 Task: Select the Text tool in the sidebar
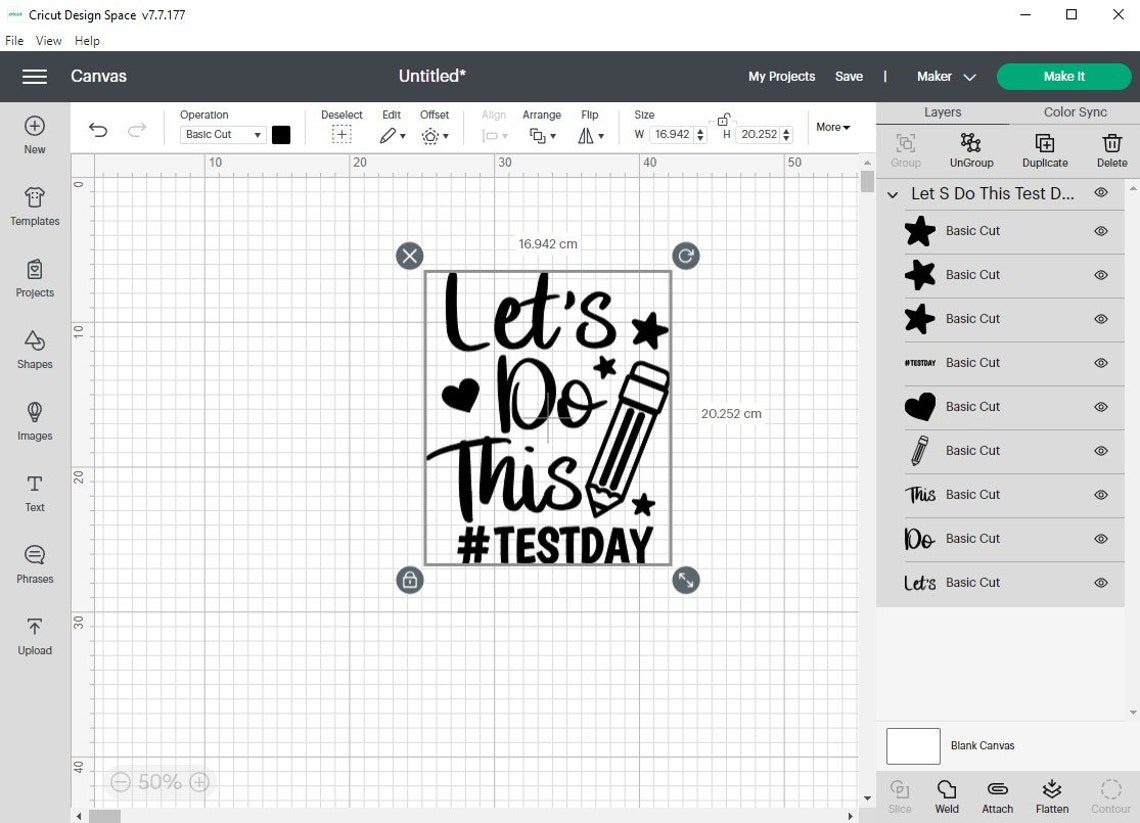tap(34, 493)
